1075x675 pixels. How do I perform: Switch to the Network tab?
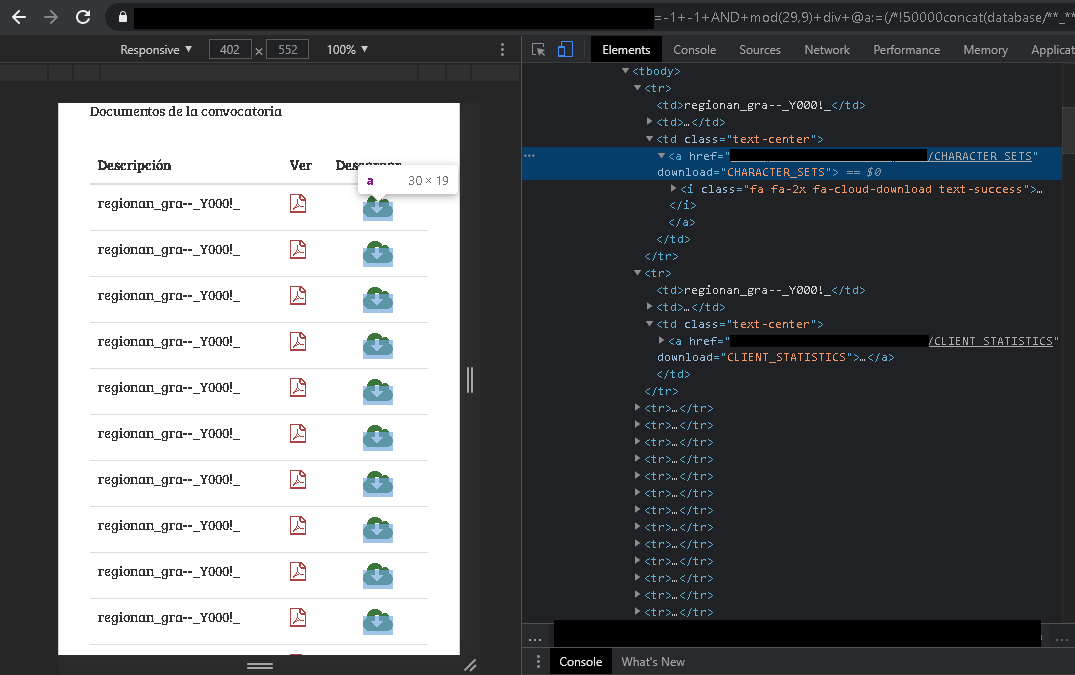pos(826,49)
